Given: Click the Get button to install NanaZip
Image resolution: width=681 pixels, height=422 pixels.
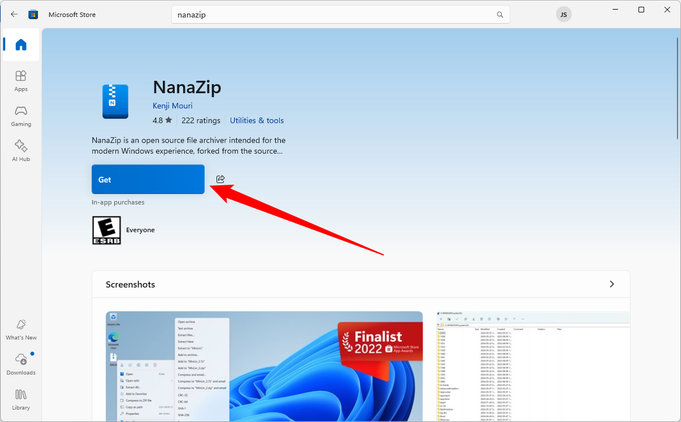Looking at the screenshot, I should coord(148,179).
